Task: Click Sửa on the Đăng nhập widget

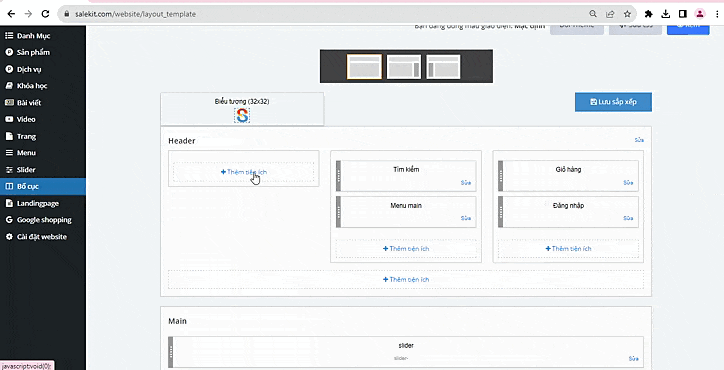Action: [628, 218]
